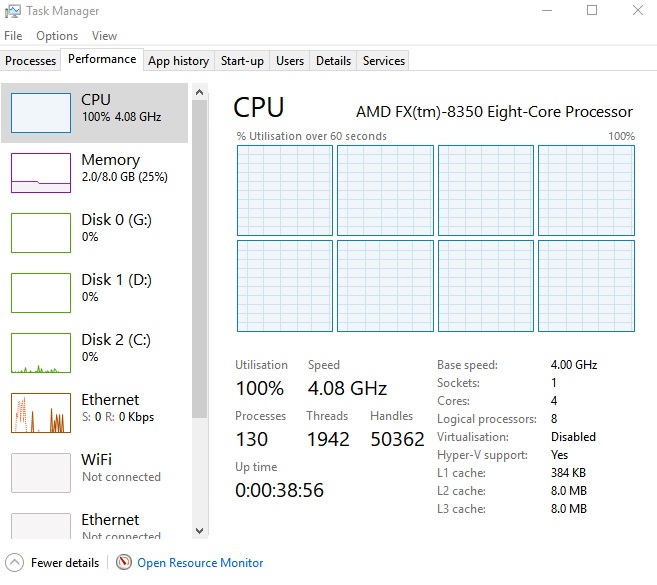Select the Memory usage thumbnail
Screen dimensions: 657x585
click(x=40, y=172)
